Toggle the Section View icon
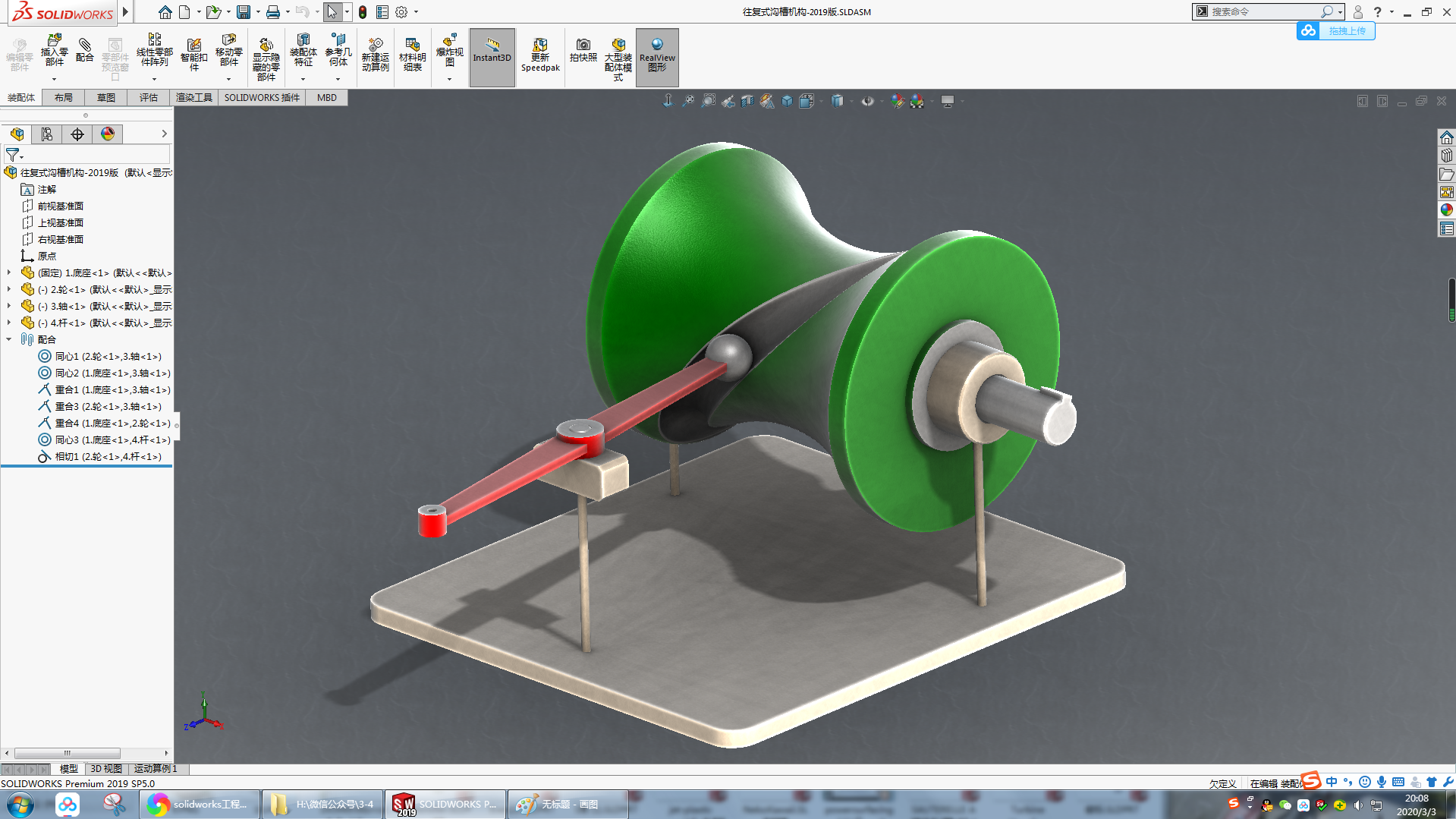1456x819 pixels. click(x=747, y=101)
